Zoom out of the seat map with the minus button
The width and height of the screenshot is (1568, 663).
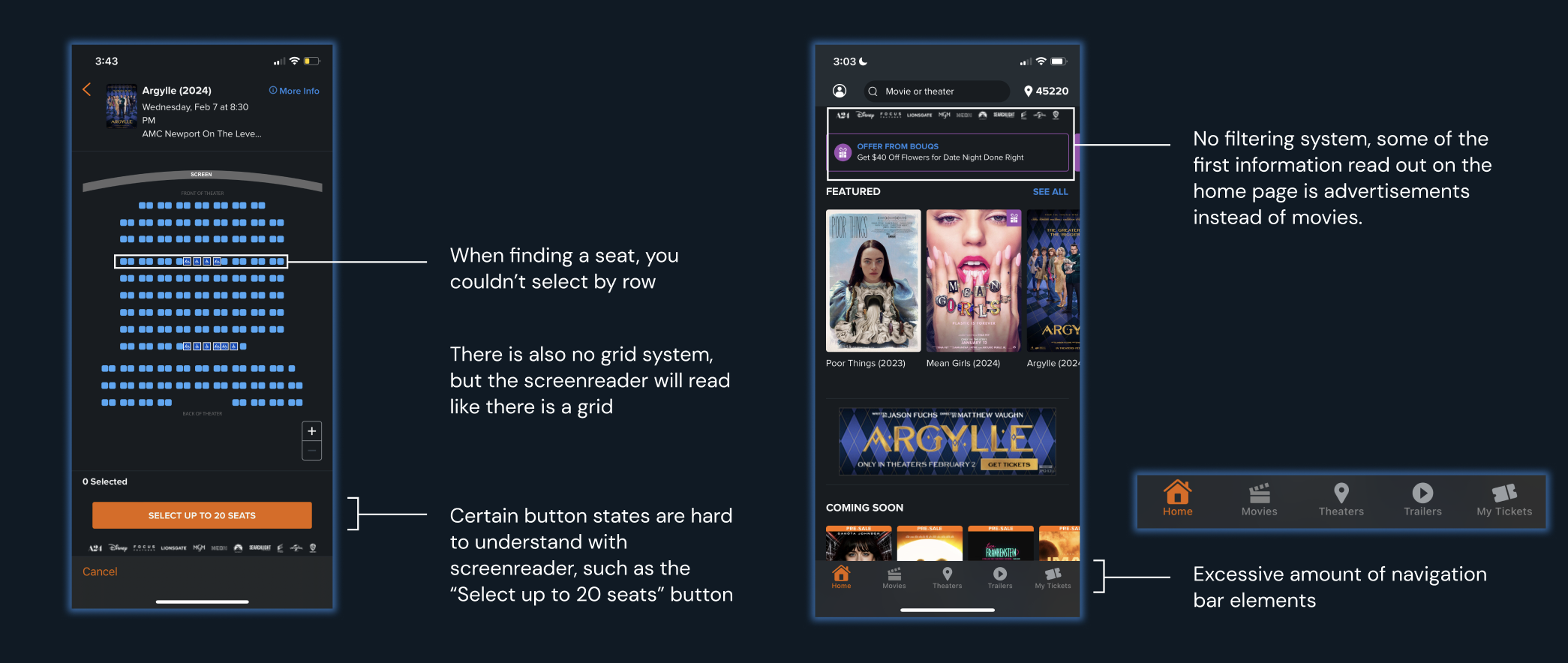tap(311, 451)
